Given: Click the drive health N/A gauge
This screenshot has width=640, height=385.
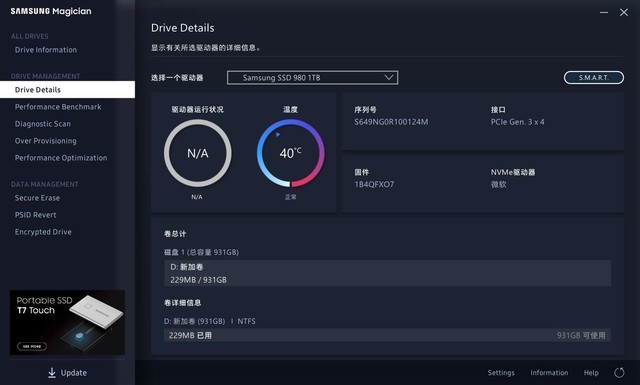Looking at the screenshot, I should [x=198, y=153].
